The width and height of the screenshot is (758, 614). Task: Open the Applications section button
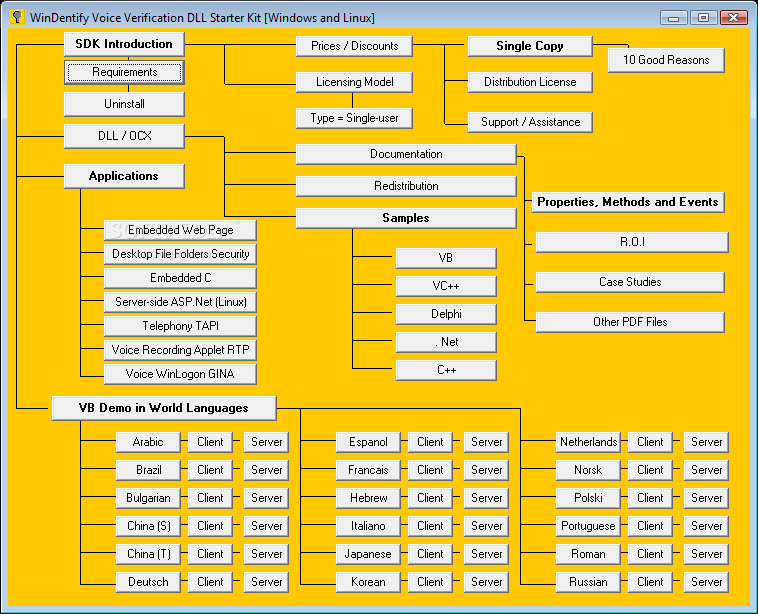[124, 176]
